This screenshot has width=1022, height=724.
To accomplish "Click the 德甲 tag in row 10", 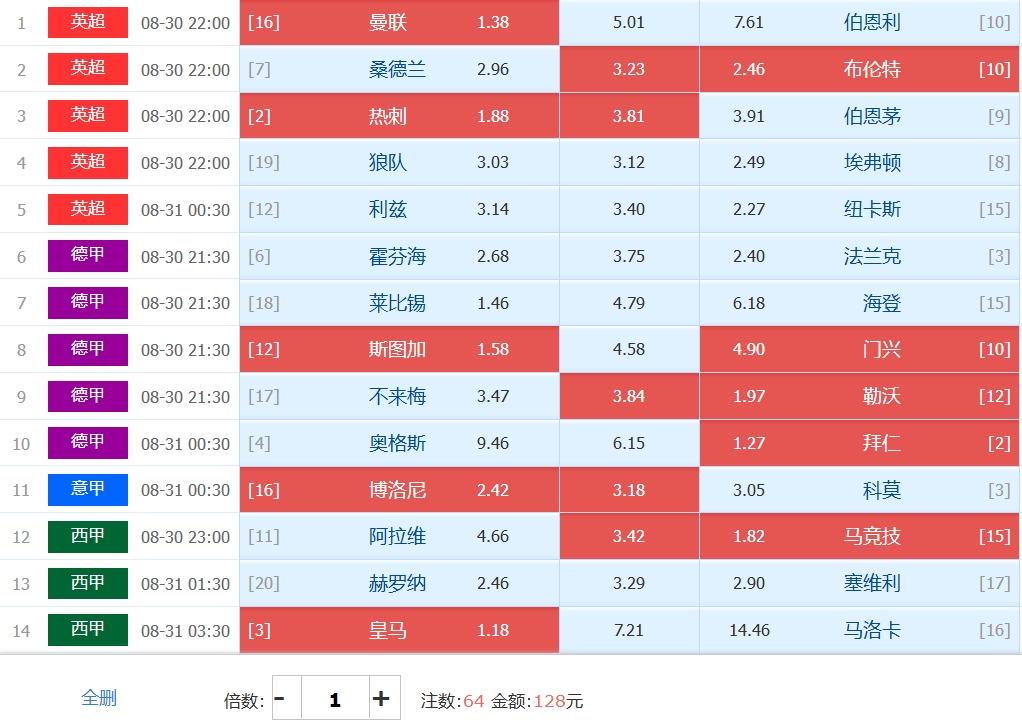I will point(88,443).
